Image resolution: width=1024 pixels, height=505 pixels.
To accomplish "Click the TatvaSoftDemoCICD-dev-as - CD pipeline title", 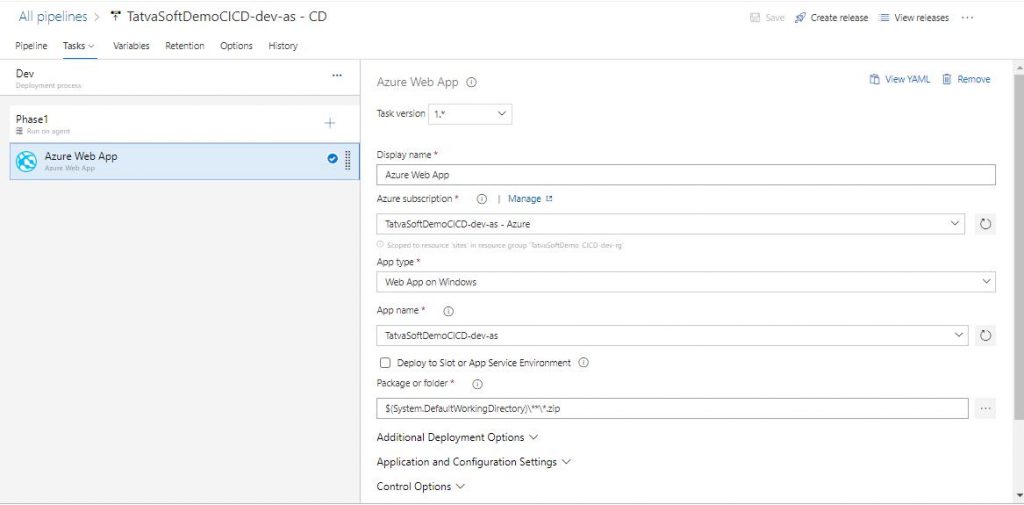I will (x=227, y=17).
